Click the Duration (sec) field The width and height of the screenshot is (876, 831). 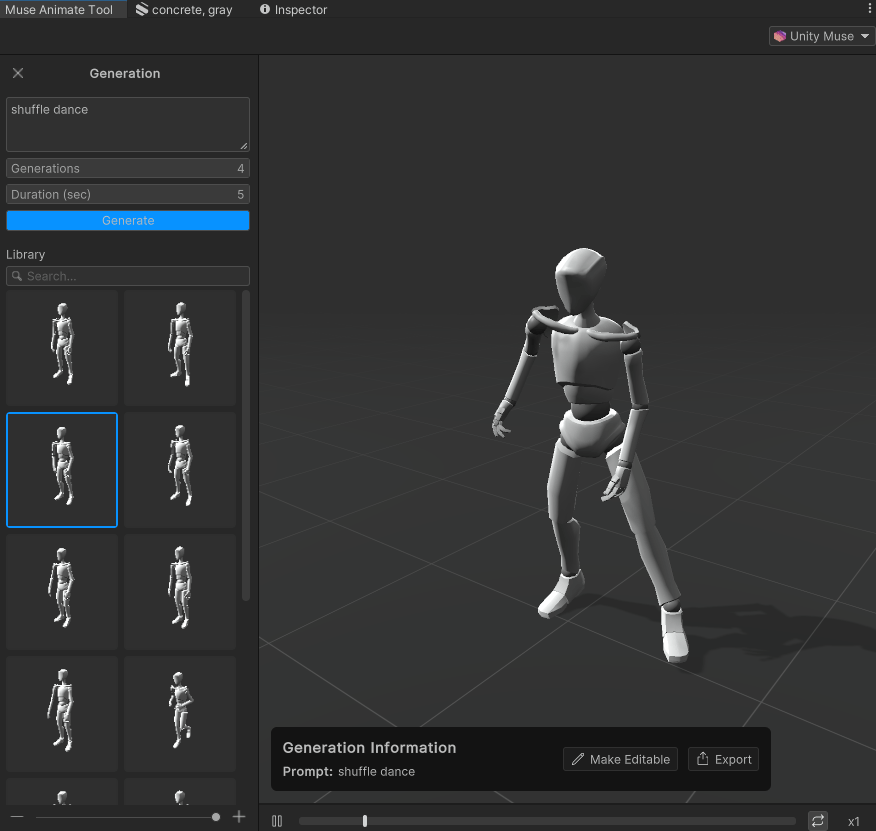(127, 194)
